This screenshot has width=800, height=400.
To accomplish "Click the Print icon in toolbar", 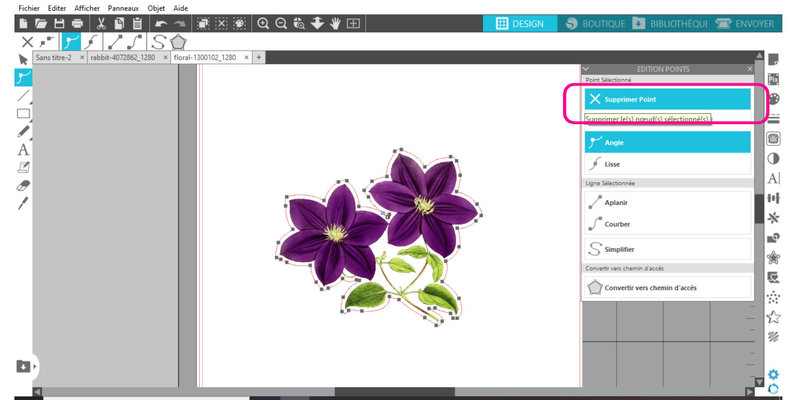I will point(77,23).
